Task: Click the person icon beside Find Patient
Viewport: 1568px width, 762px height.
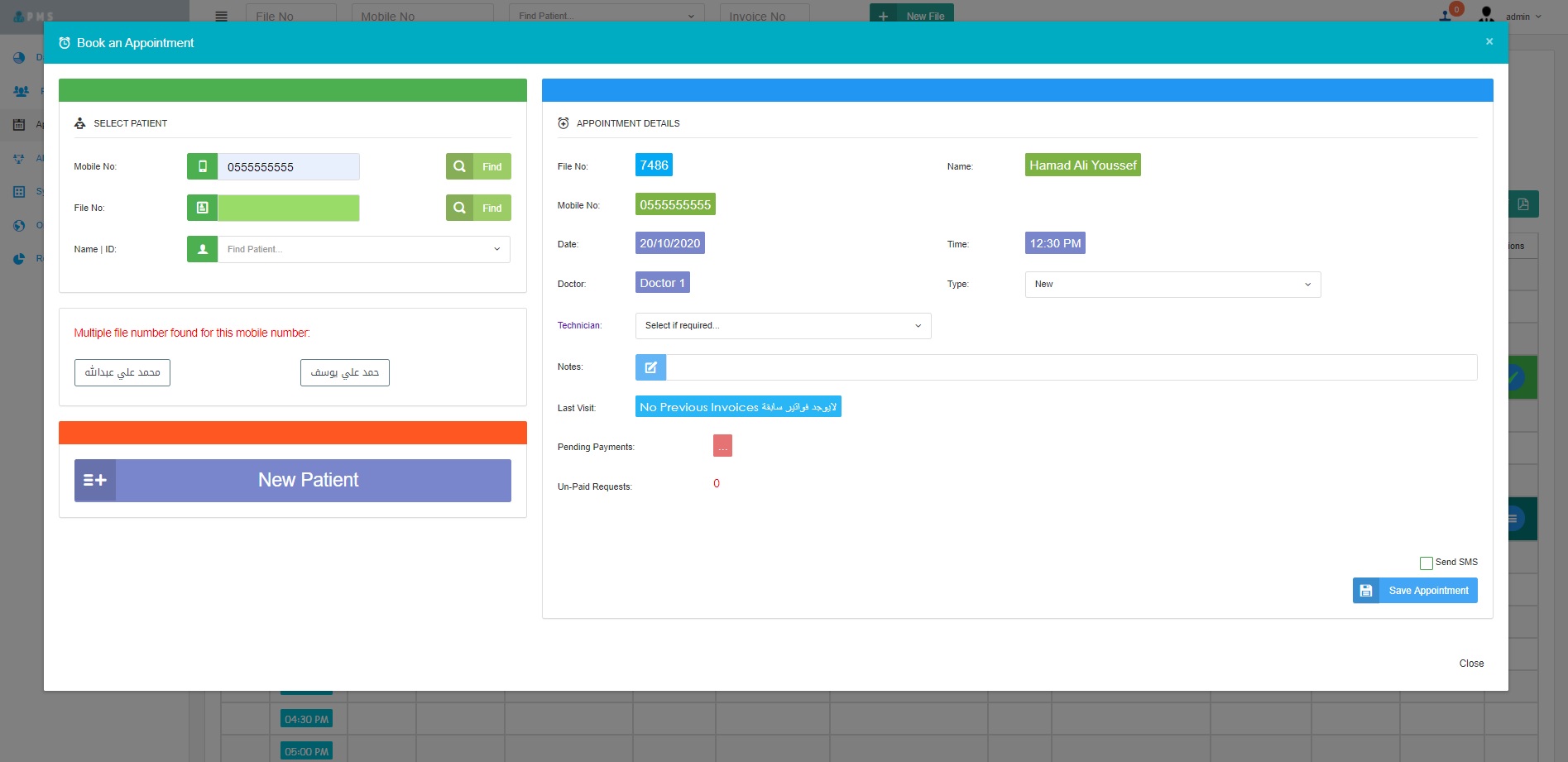Action: (203, 249)
